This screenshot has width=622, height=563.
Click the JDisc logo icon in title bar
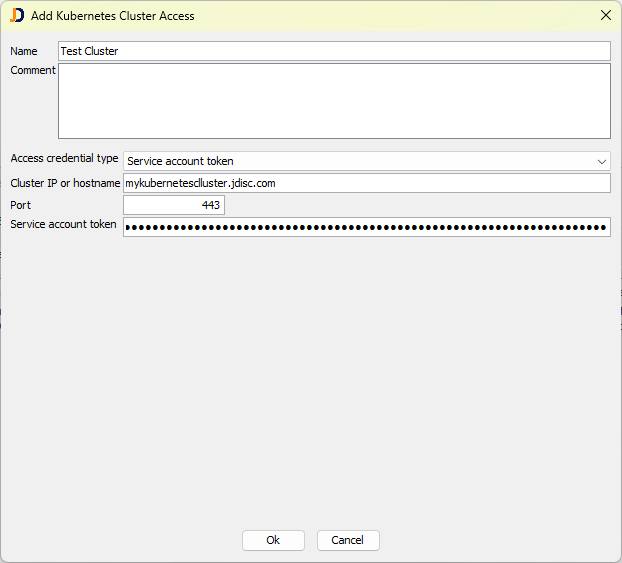[x=17, y=15]
